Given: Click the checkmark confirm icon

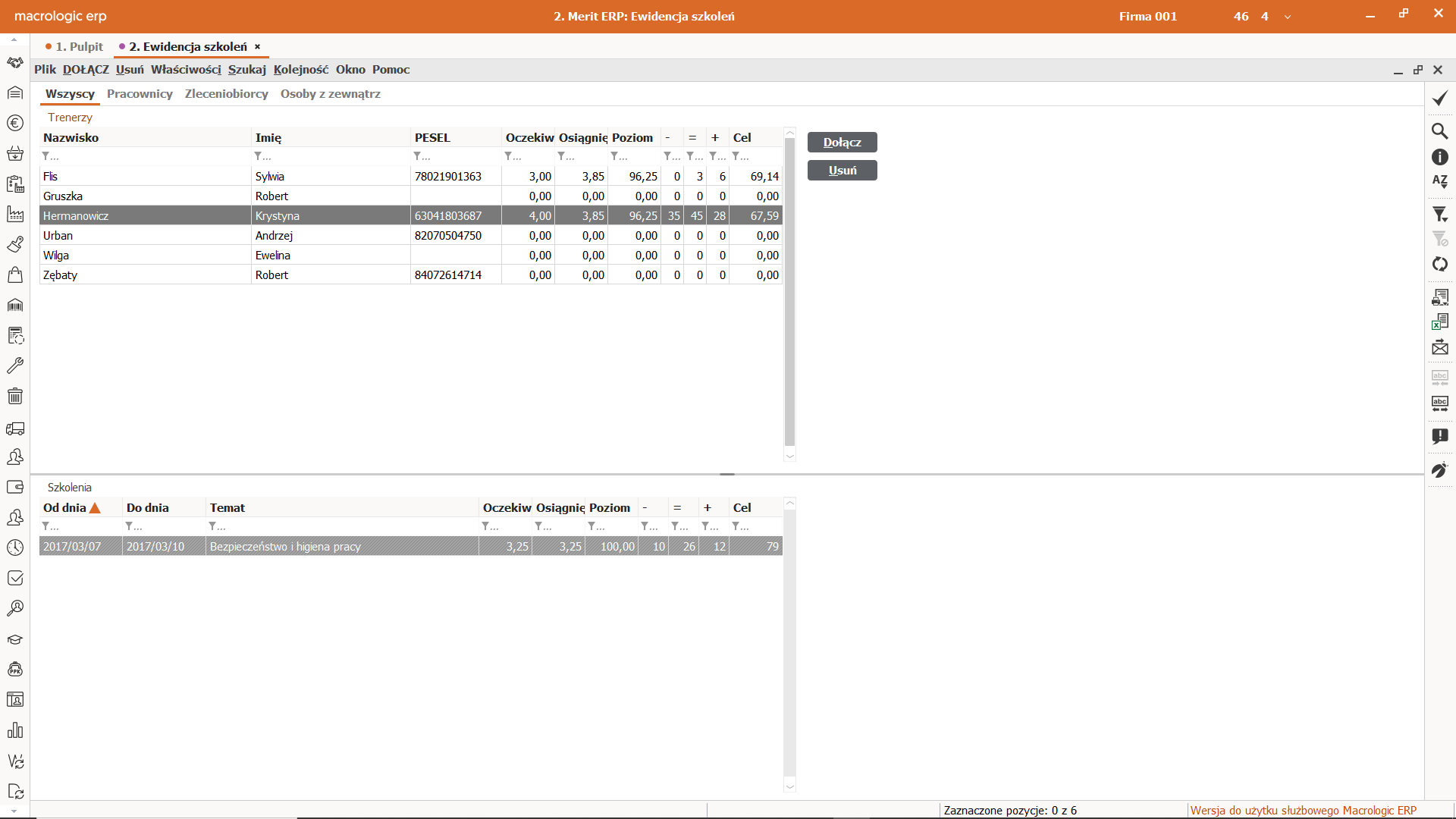Looking at the screenshot, I should tap(1439, 99).
